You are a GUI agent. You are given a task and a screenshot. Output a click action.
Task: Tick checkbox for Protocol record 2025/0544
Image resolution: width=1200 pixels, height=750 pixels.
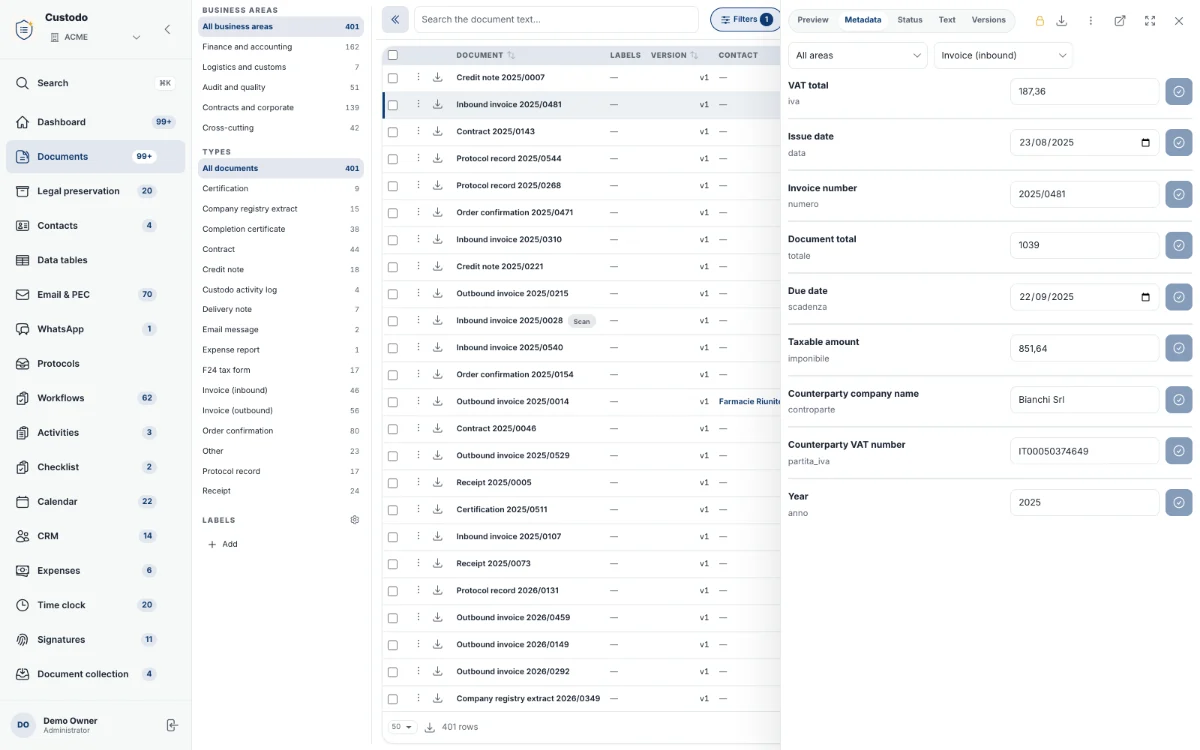[x=393, y=159]
